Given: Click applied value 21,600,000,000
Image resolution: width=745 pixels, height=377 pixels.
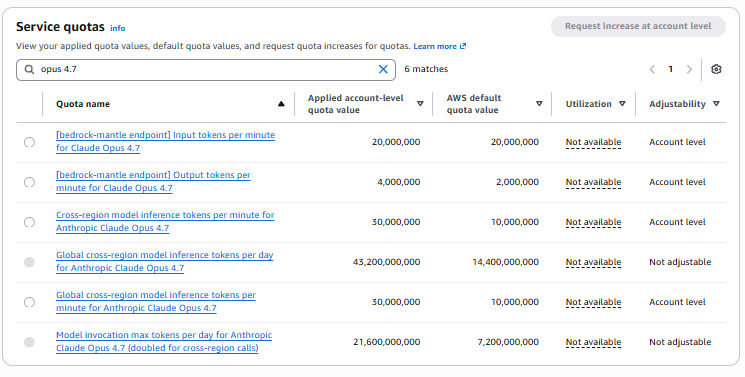Looking at the screenshot, I should pyautogui.click(x=386, y=342).
